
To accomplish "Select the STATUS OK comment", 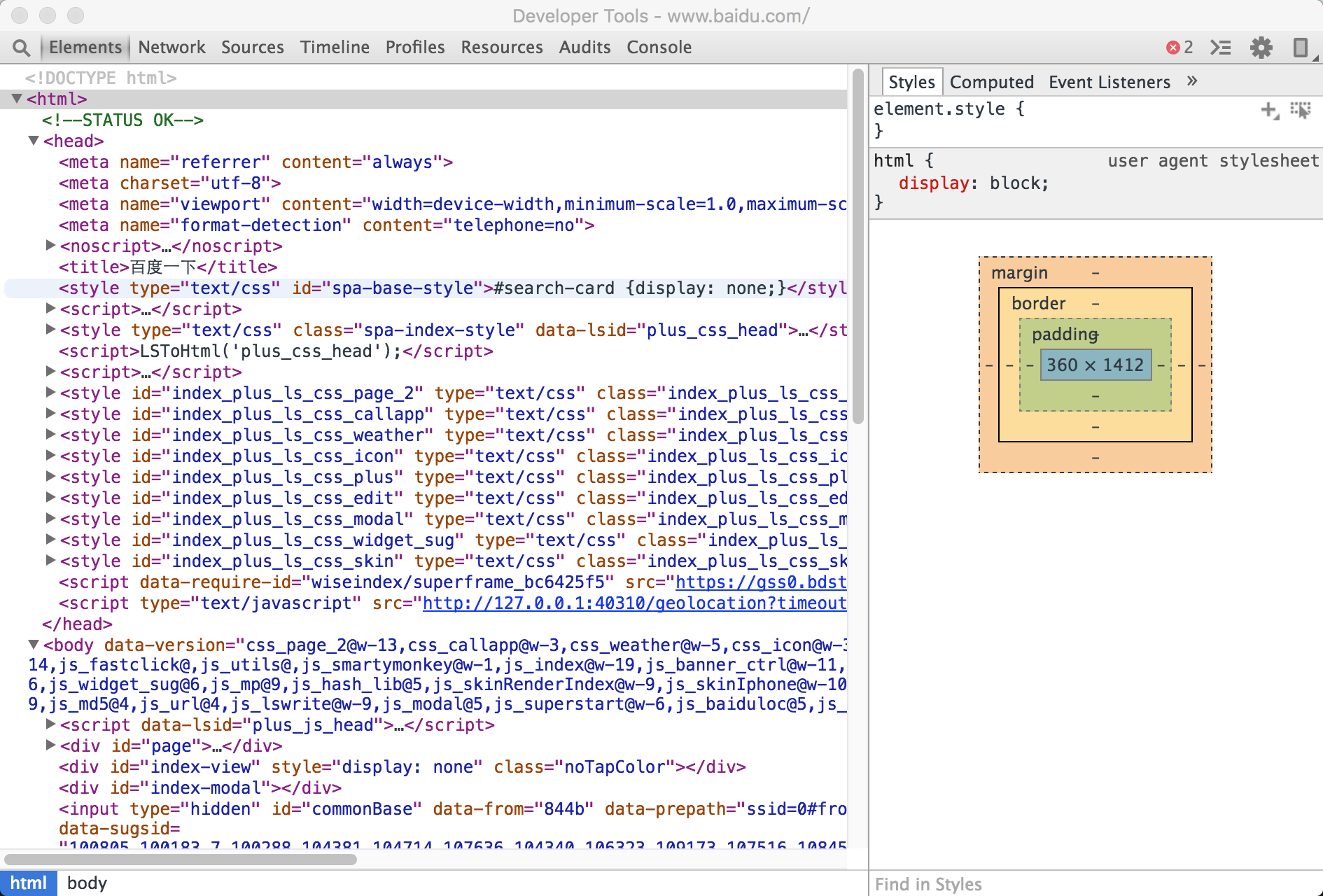I will click(x=122, y=120).
